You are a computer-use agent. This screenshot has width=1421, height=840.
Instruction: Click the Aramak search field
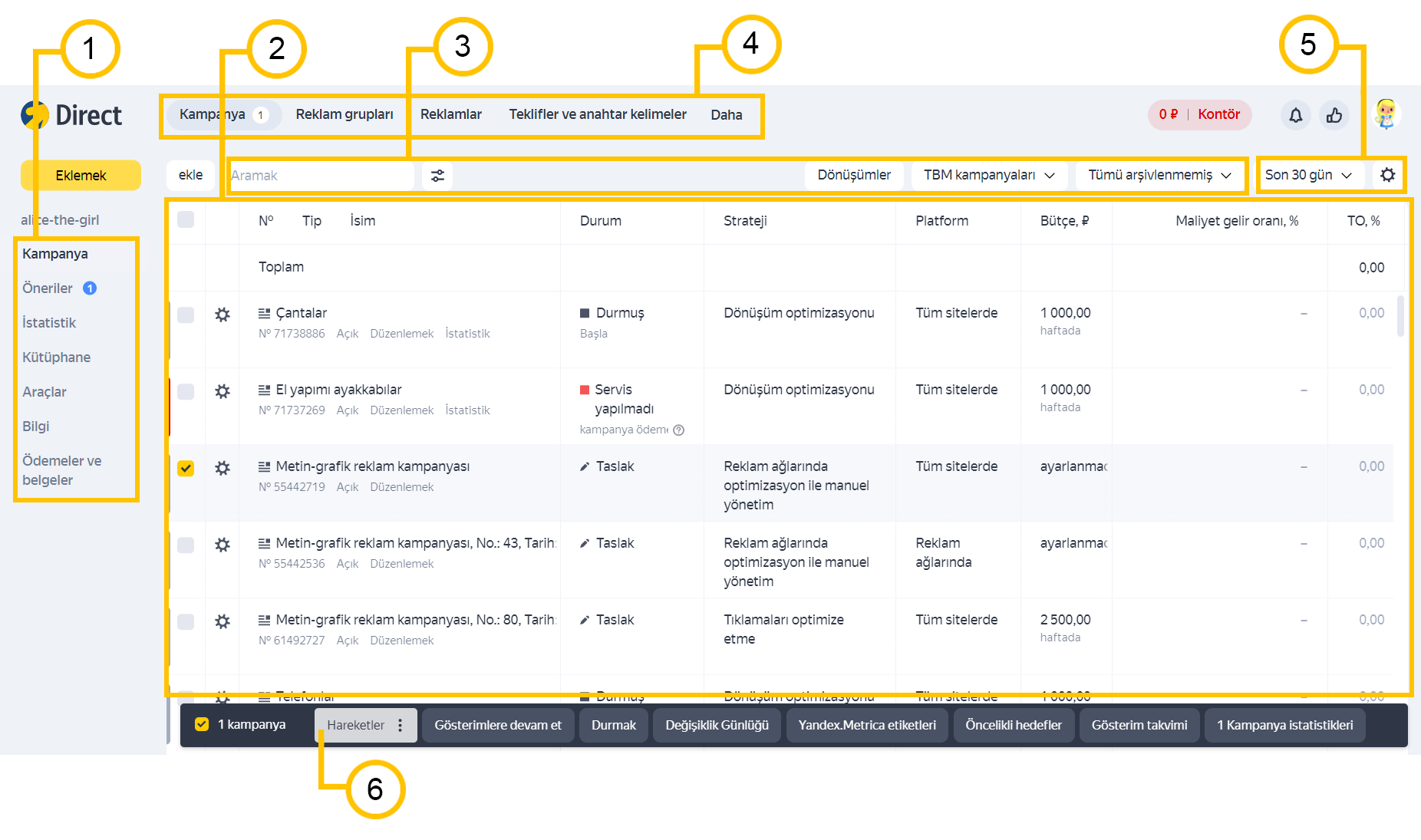tap(321, 176)
